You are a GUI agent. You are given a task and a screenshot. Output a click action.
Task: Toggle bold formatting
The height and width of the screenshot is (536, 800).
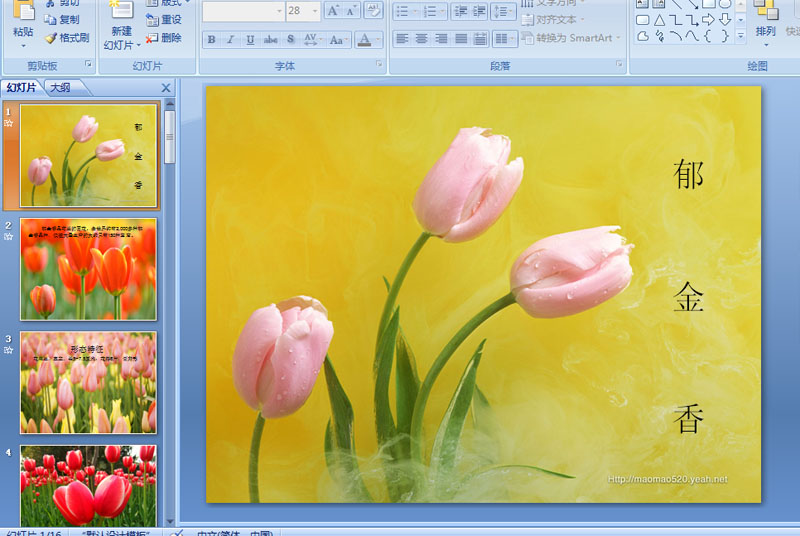pos(211,39)
